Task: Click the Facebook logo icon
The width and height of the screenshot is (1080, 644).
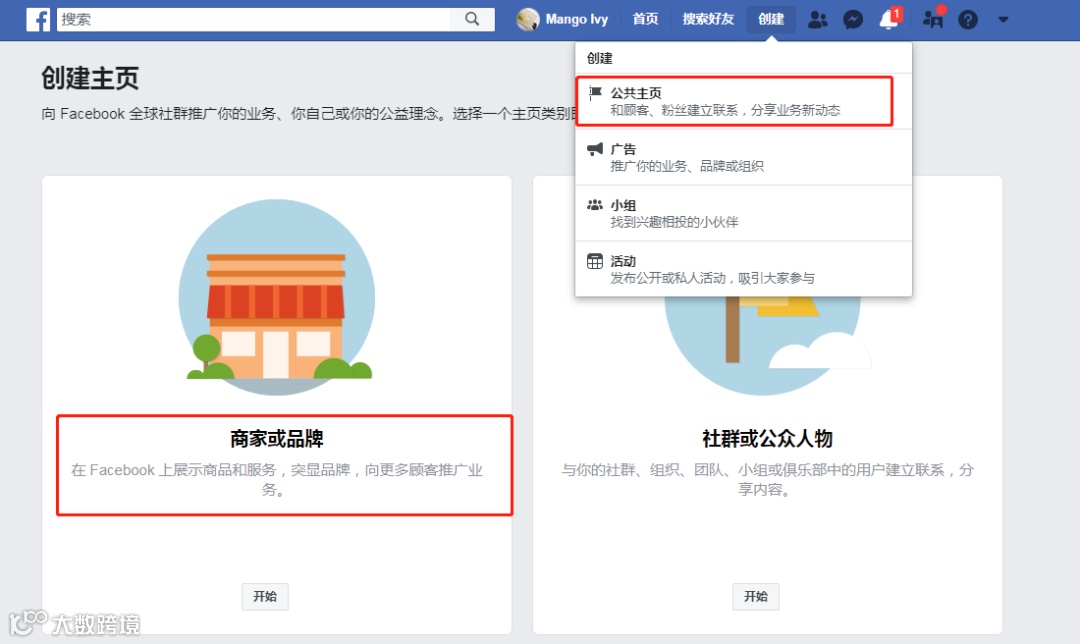Action: click(x=38, y=19)
